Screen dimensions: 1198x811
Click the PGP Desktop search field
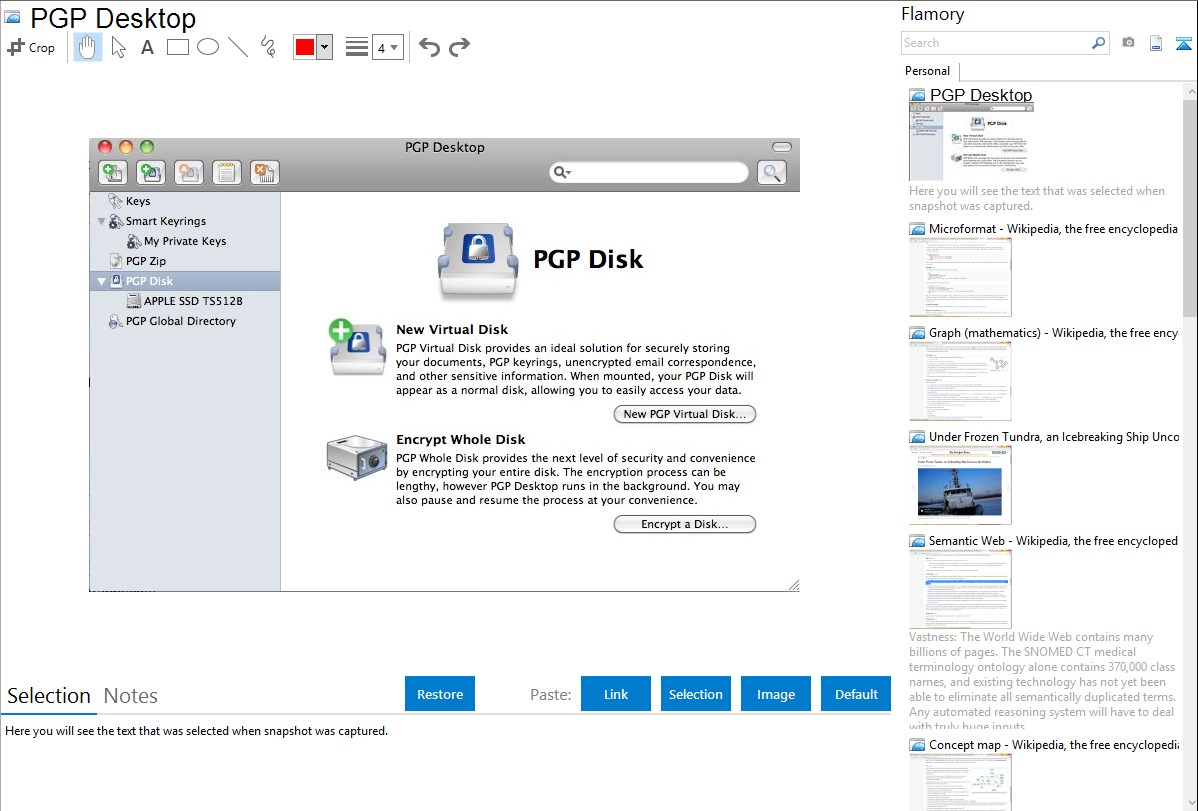click(x=649, y=172)
